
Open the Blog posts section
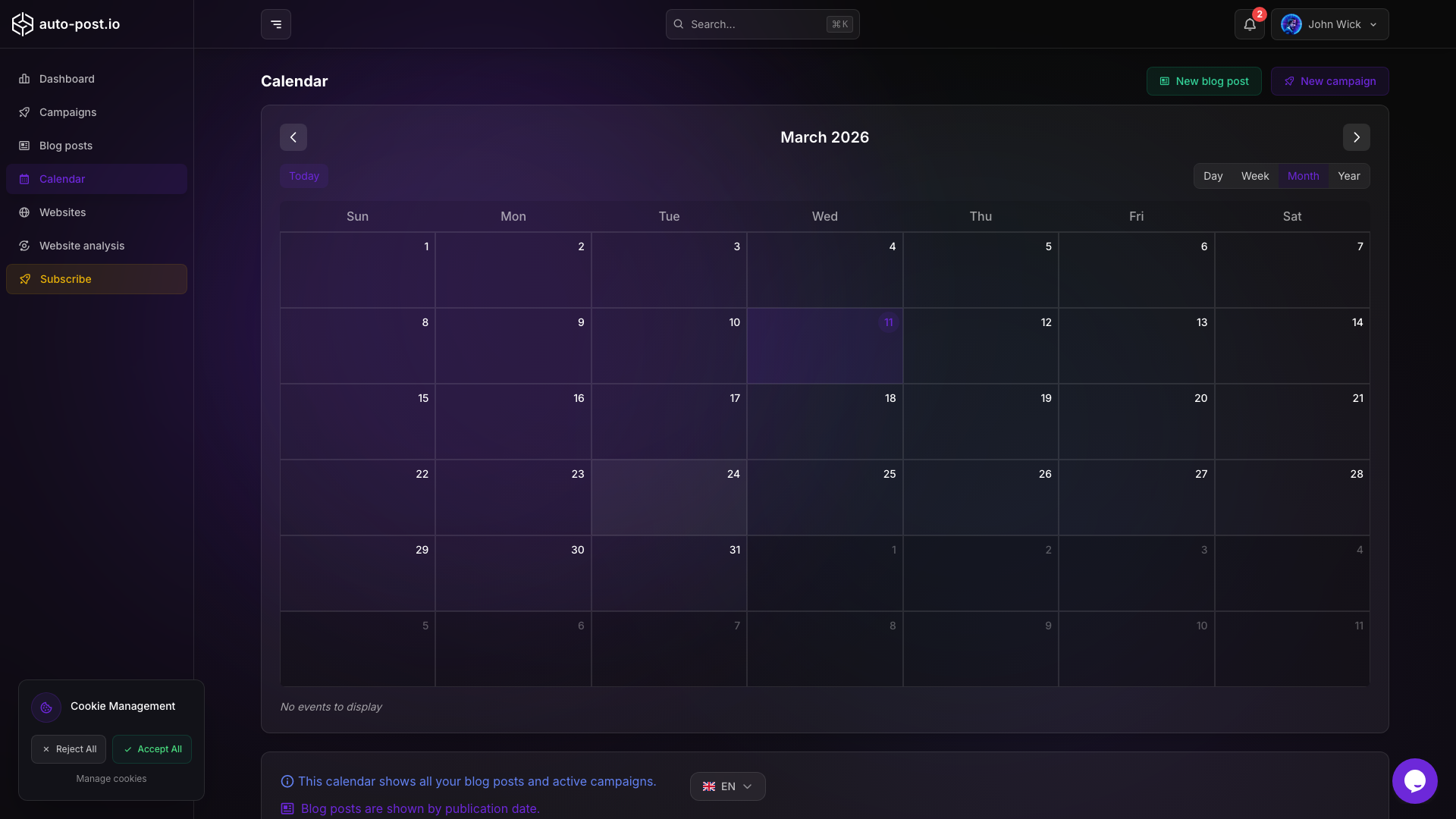click(x=65, y=146)
